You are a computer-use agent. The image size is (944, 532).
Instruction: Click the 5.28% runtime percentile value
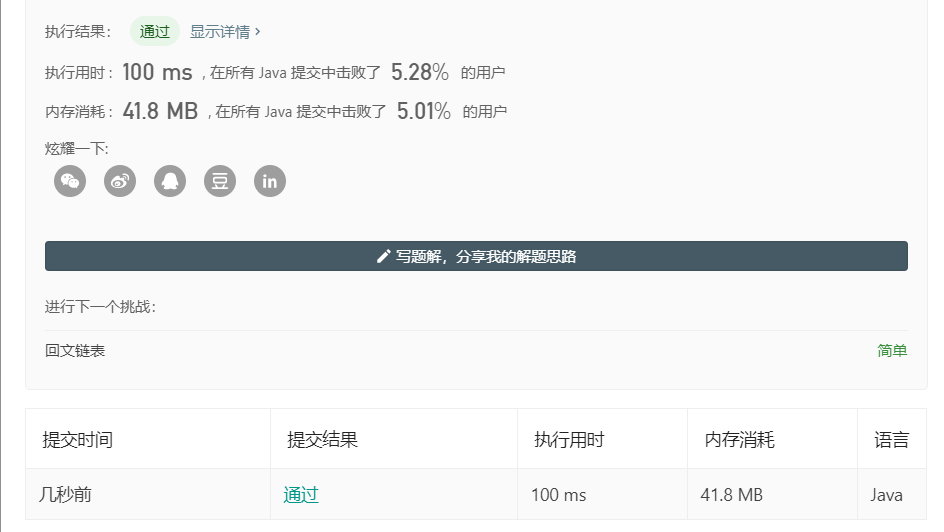(420, 72)
